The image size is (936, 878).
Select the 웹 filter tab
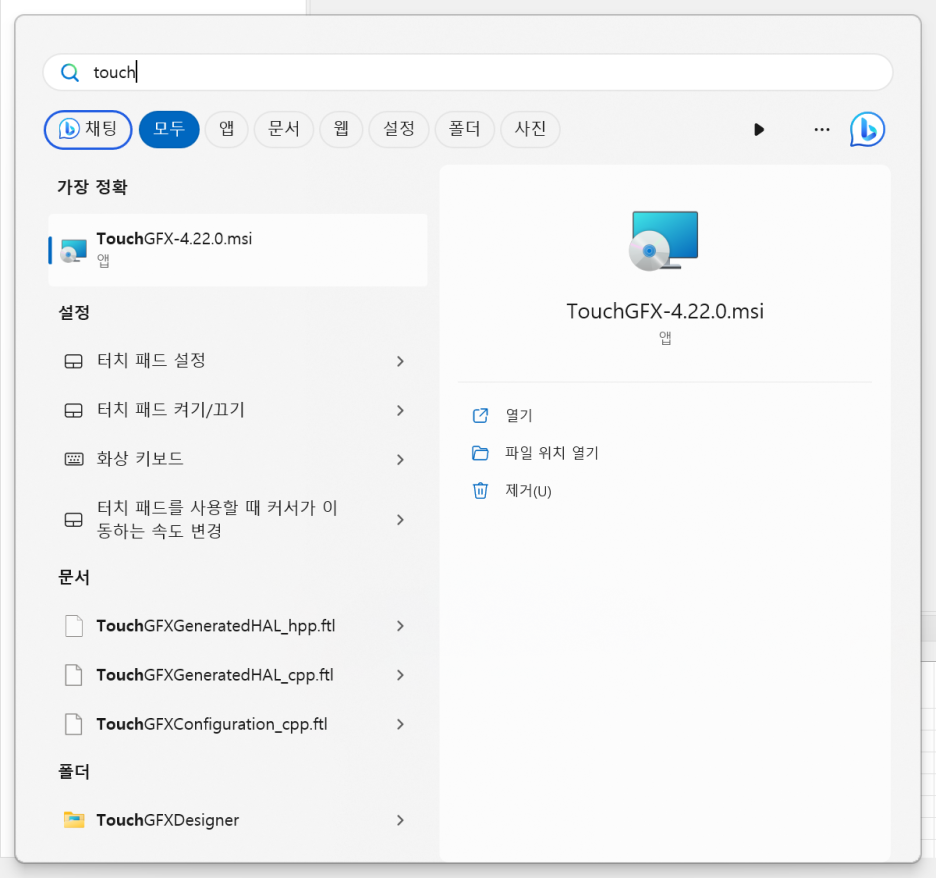pyautogui.click(x=341, y=129)
